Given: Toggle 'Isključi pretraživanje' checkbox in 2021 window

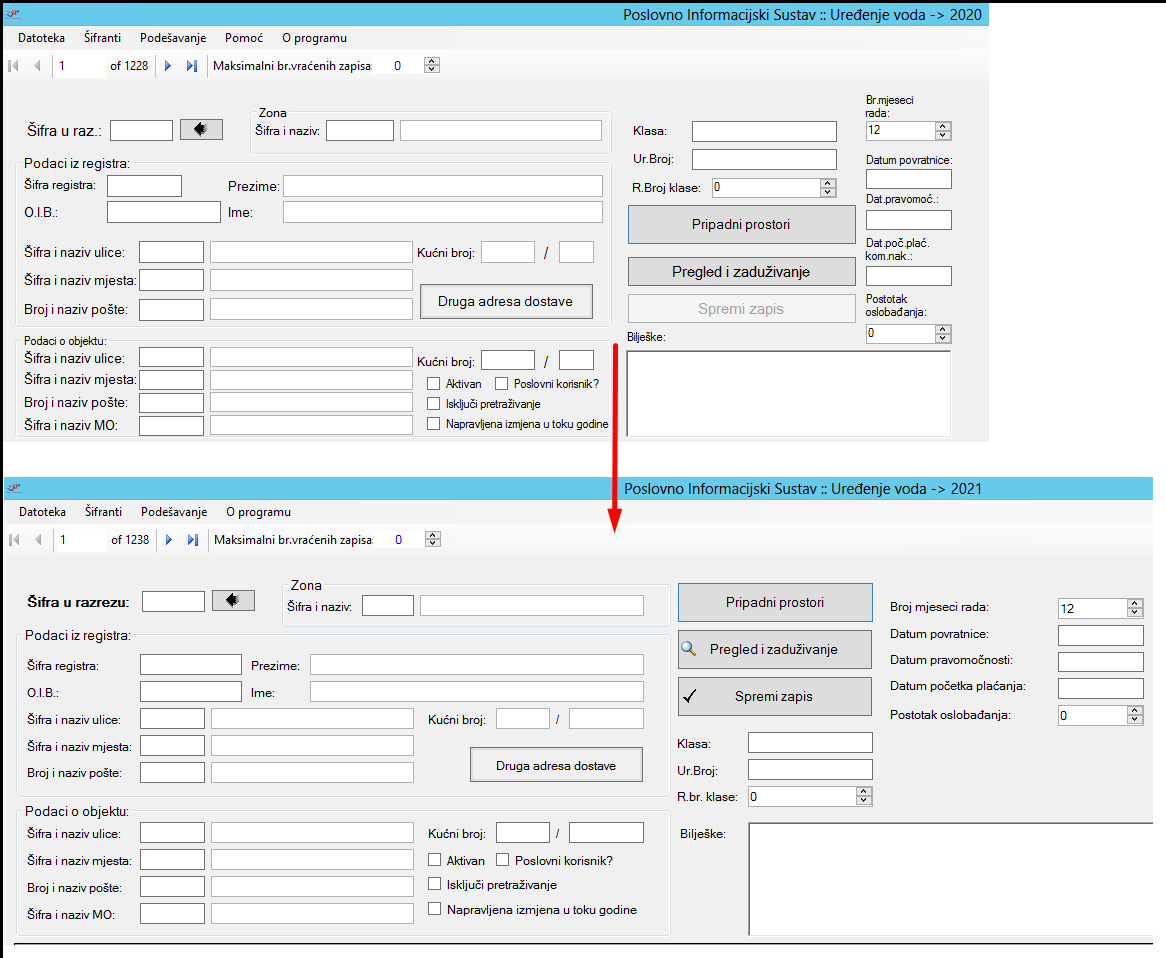Looking at the screenshot, I should [435, 884].
